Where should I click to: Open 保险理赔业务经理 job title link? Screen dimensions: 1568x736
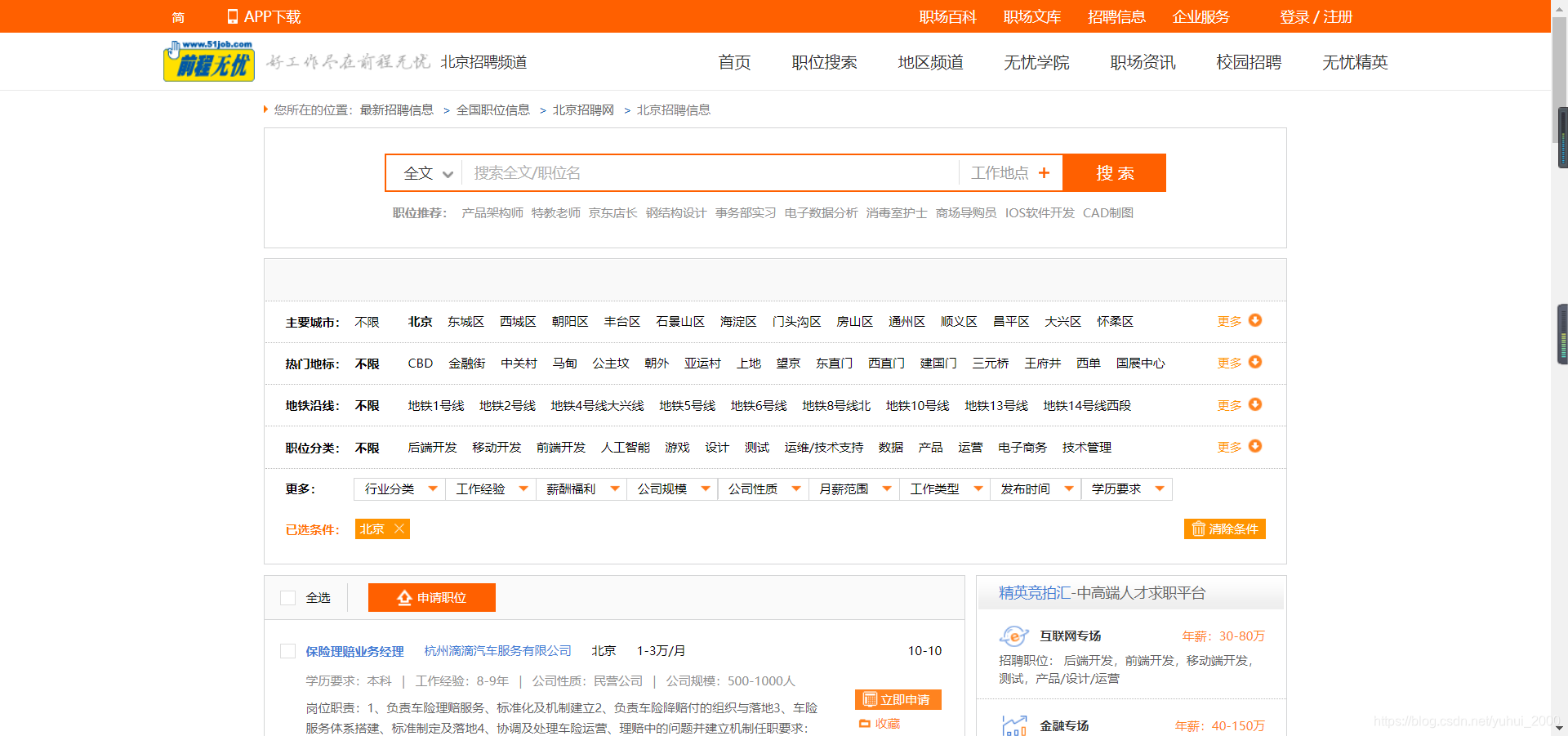[354, 651]
